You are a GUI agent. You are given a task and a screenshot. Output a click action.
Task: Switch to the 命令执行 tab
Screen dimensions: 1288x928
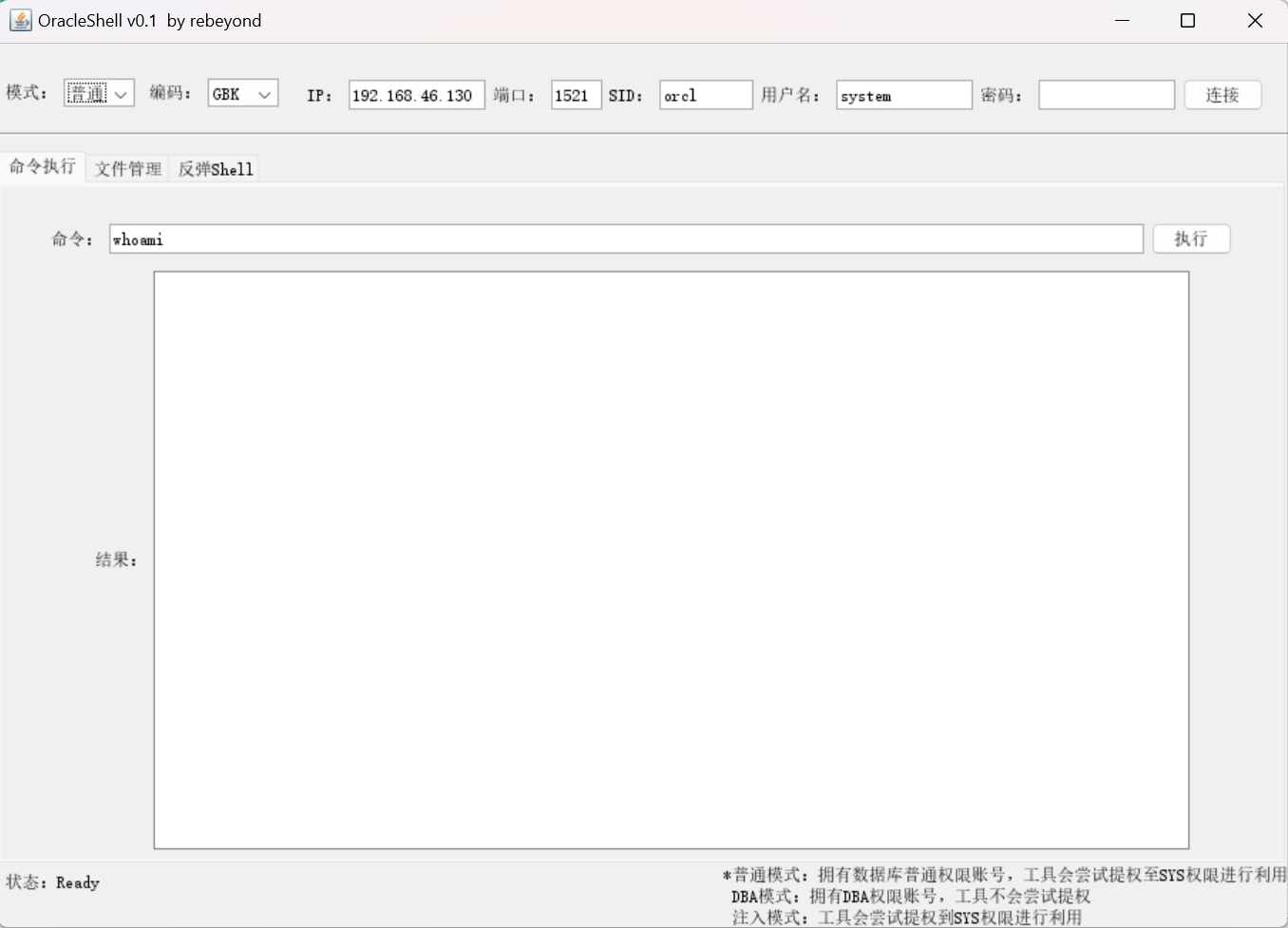point(43,167)
